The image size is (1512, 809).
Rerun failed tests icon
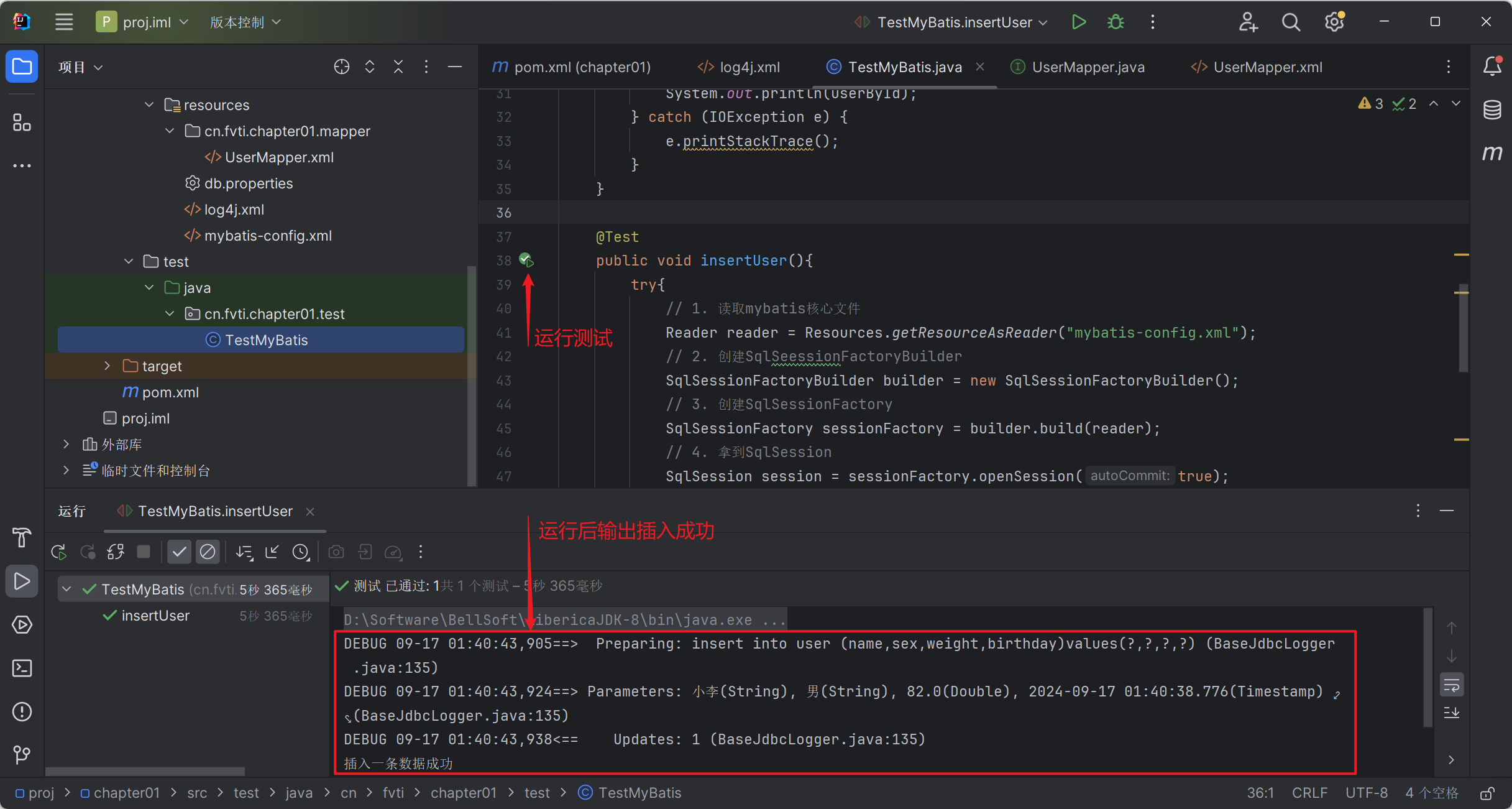[88, 552]
